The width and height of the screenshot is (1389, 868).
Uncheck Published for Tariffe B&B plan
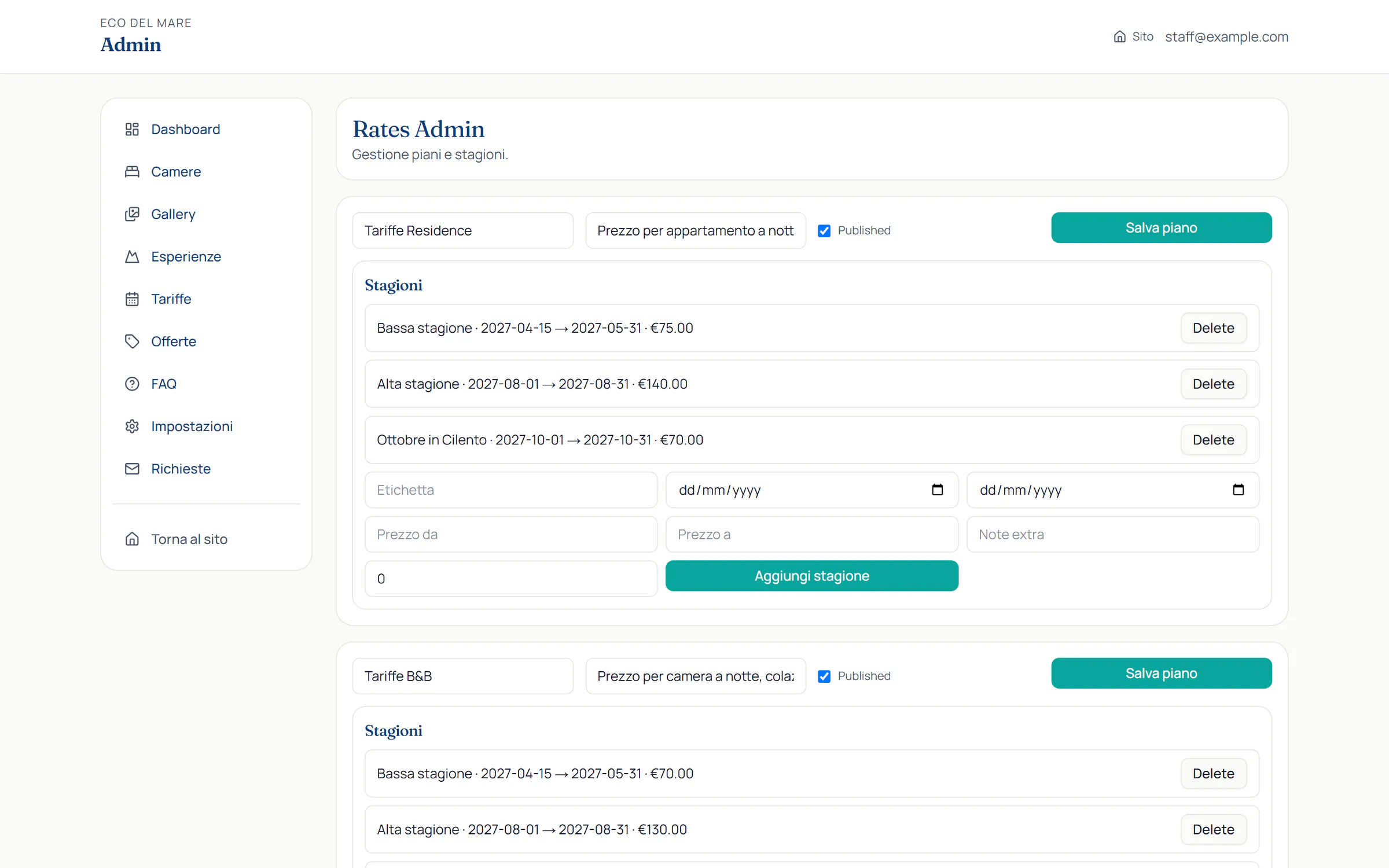[824, 676]
